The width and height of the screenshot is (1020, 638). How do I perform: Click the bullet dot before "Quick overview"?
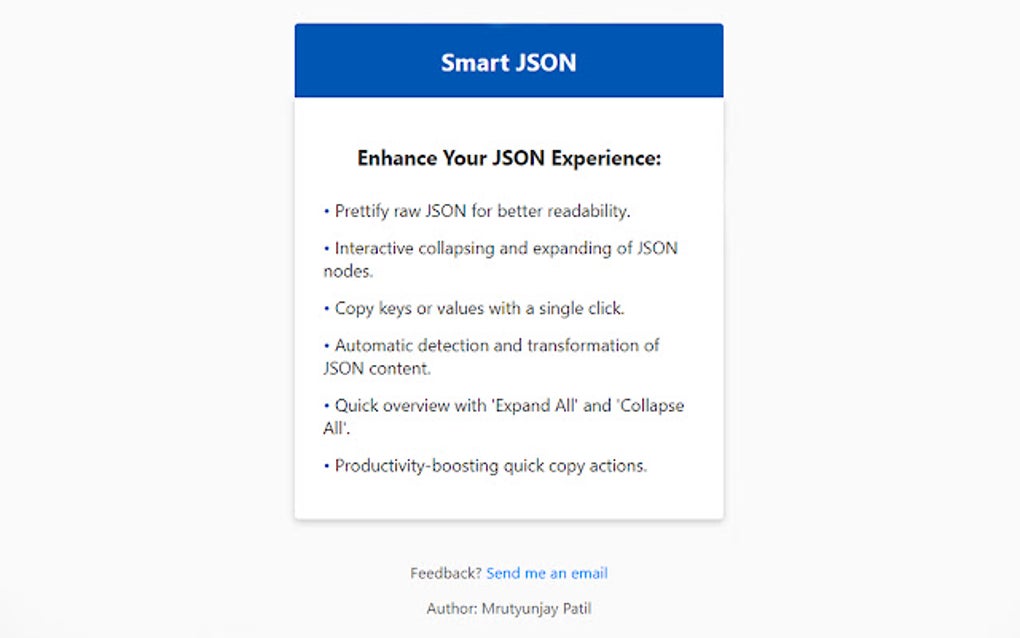(326, 406)
